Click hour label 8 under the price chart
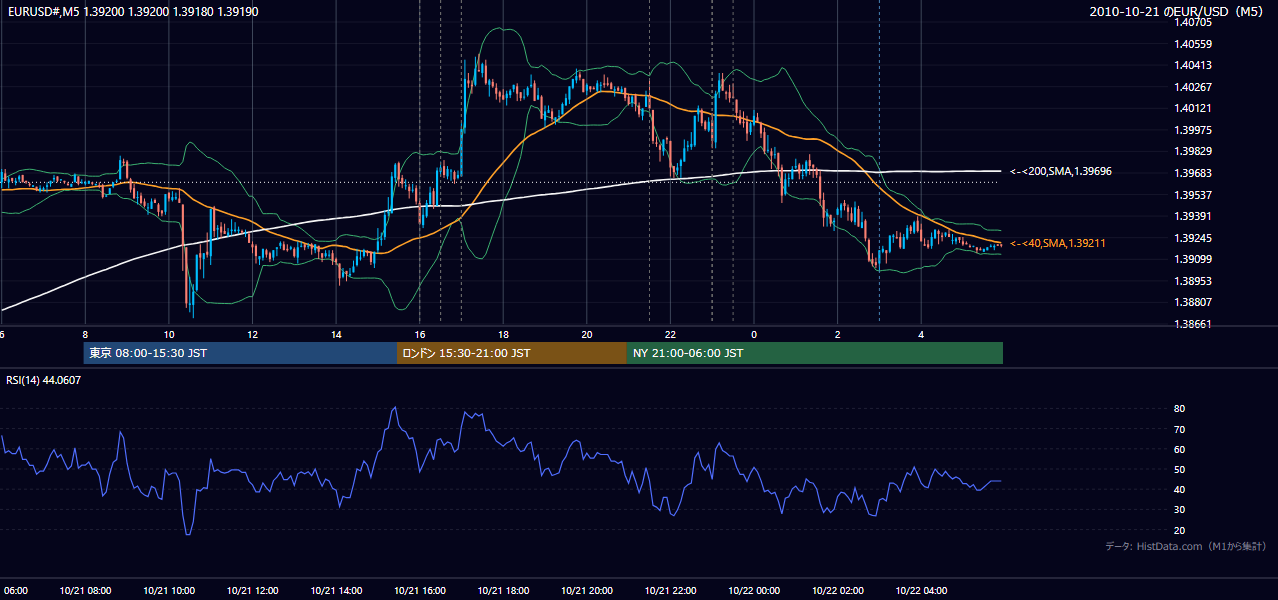The height and width of the screenshot is (600, 1278). tap(85, 334)
